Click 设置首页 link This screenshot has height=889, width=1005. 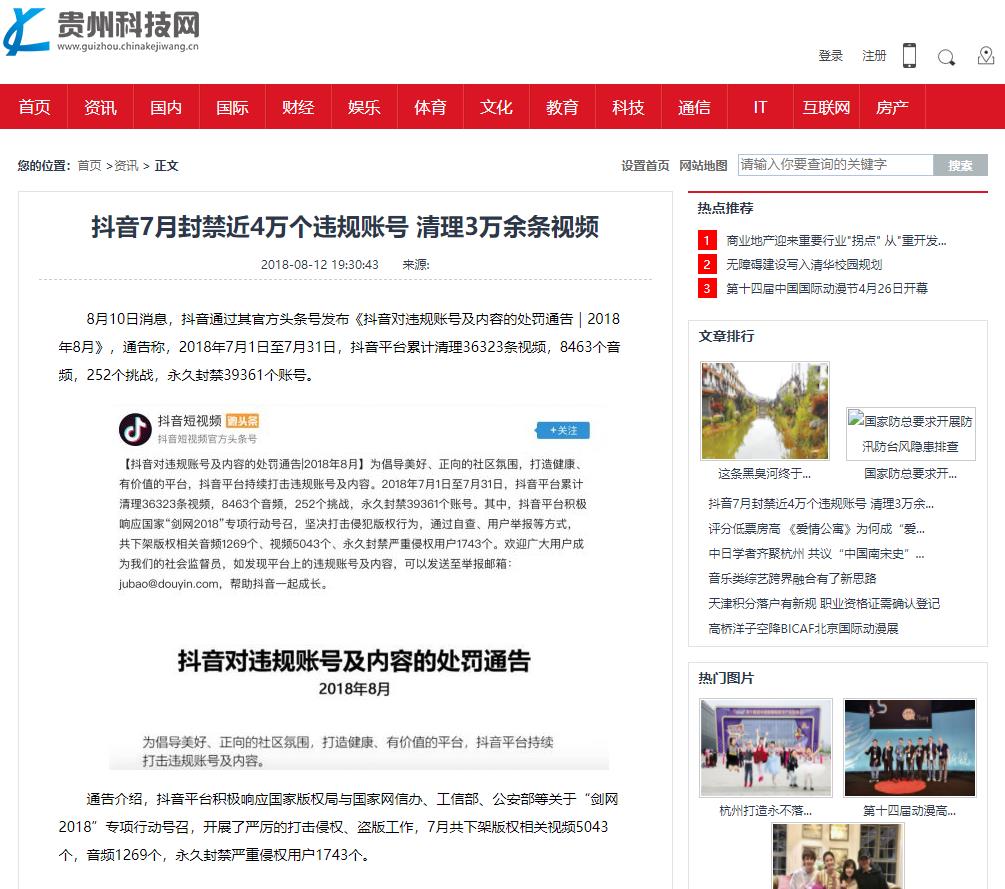tap(645, 166)
